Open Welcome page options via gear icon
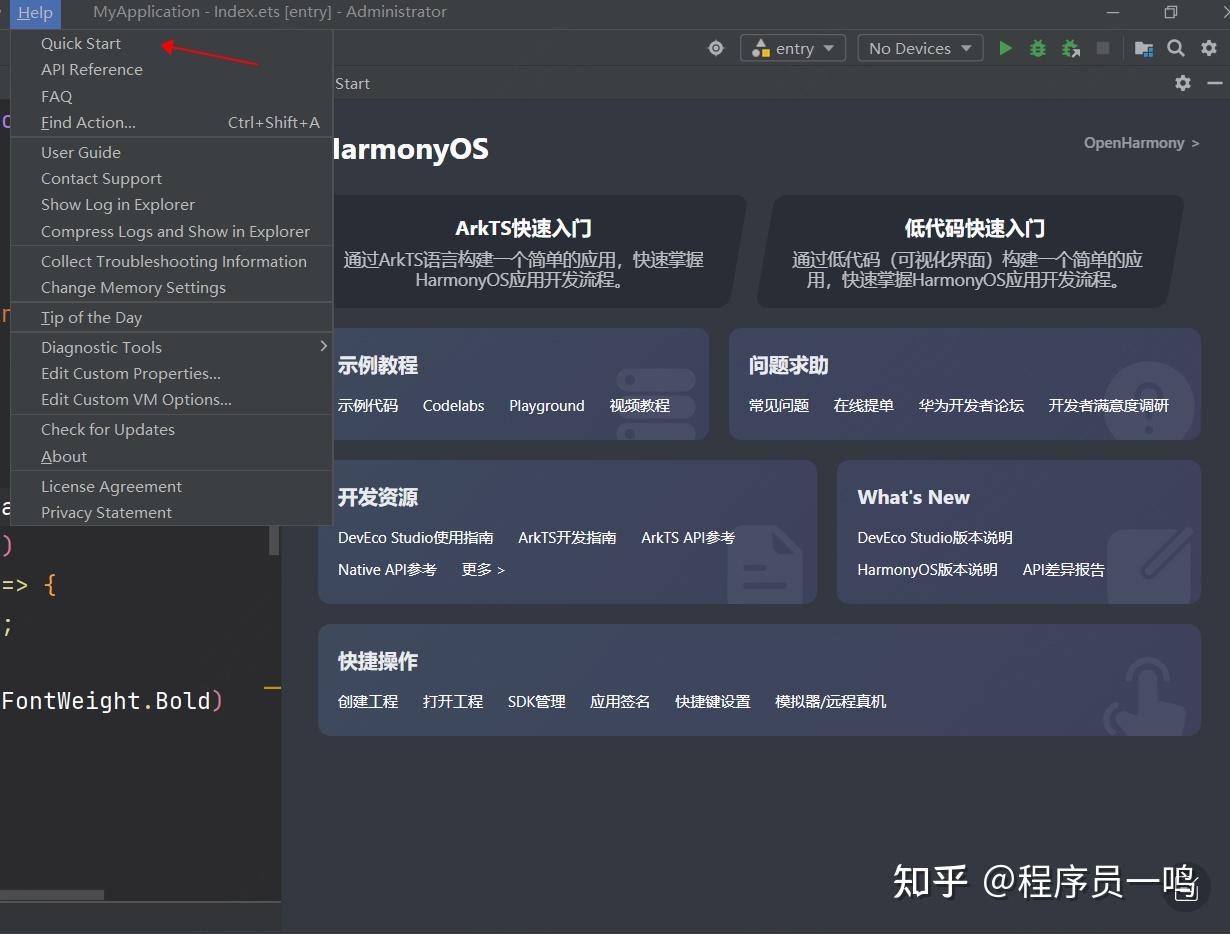Viewport: 1230px width, 934px height. (1183, 83)
